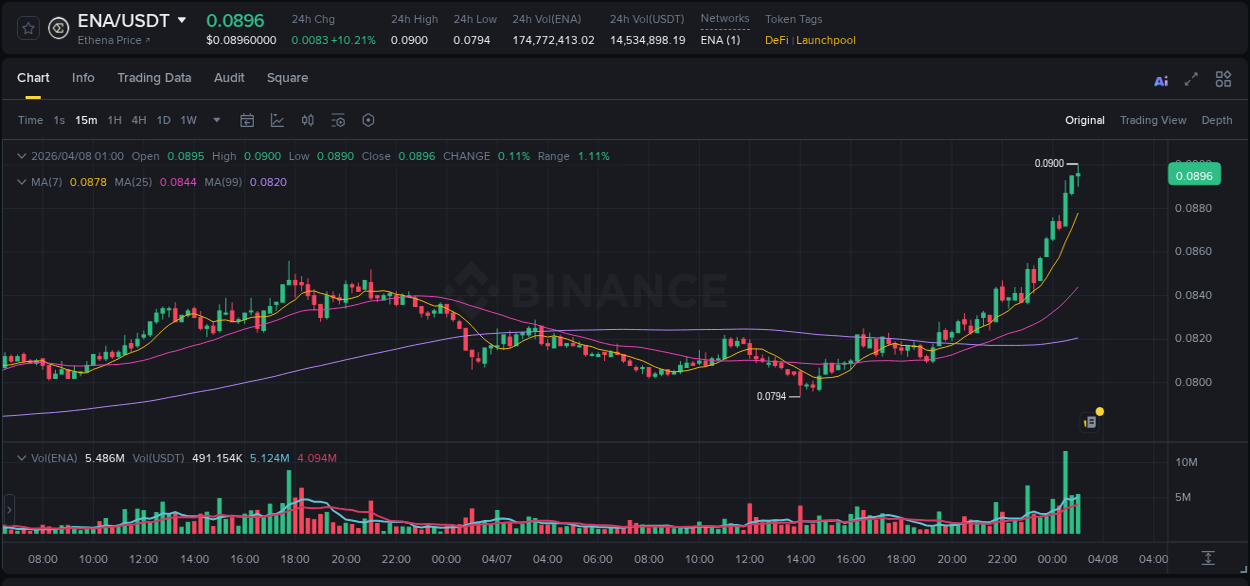Open the widgets grid icon

[x=1223, y=79]
